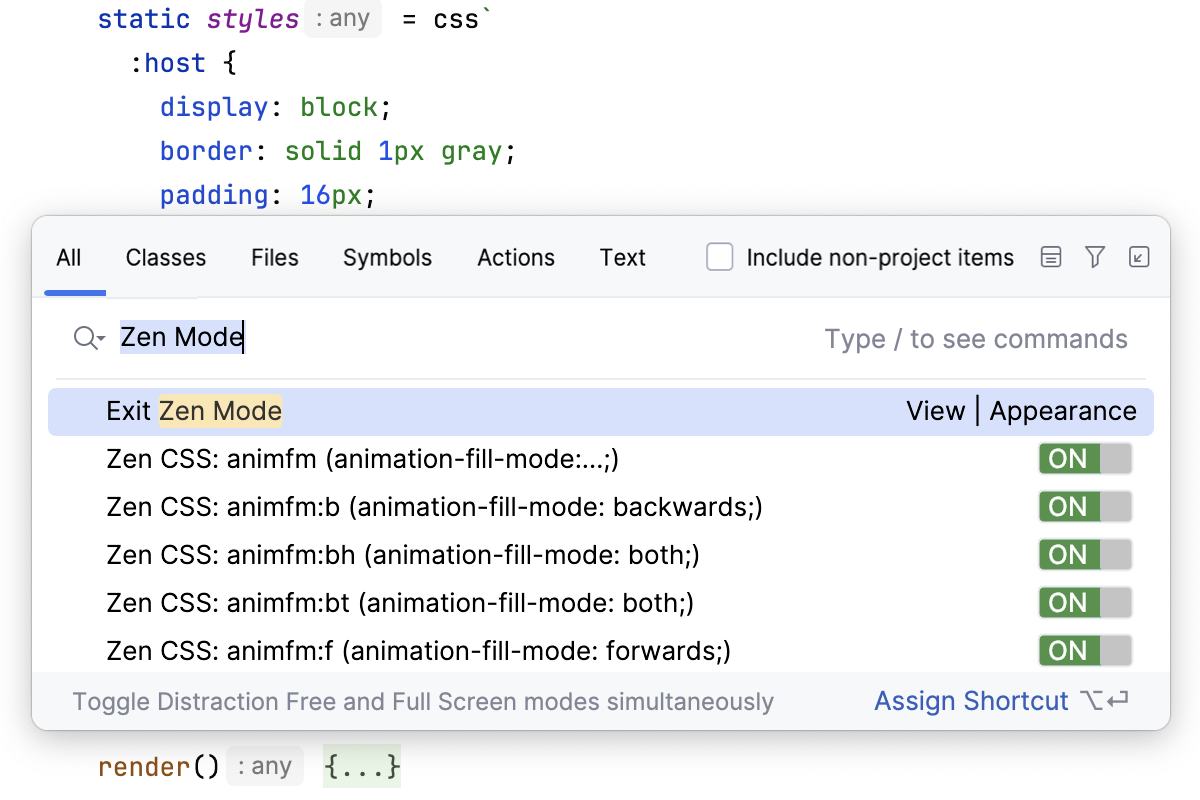The width and height of the screenshot is (1200, 800).
Task: Switch to the Text search tab
Action: click(x=622, y=257)
